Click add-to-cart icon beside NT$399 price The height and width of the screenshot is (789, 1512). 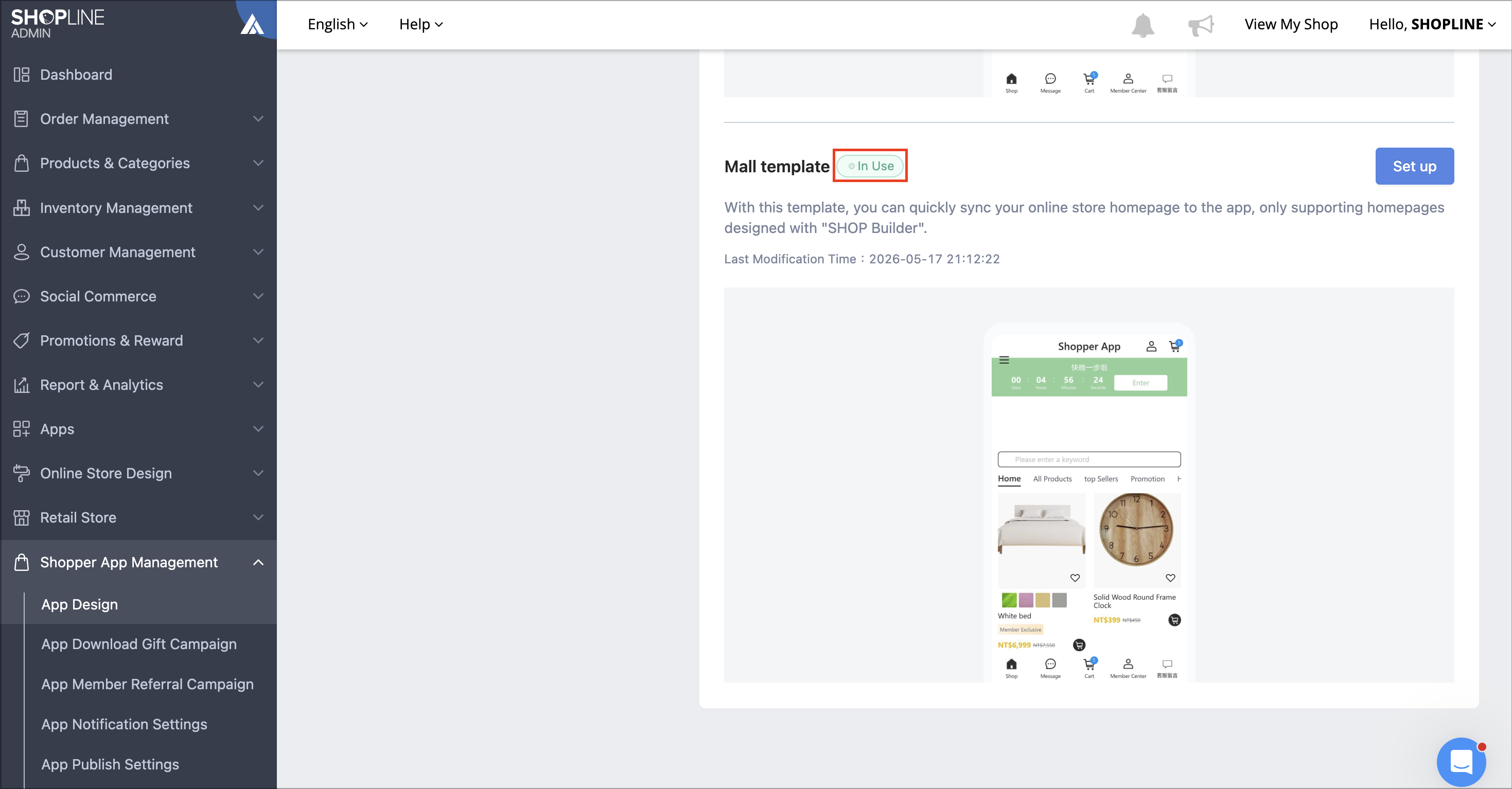click(x=1174, y=620)
